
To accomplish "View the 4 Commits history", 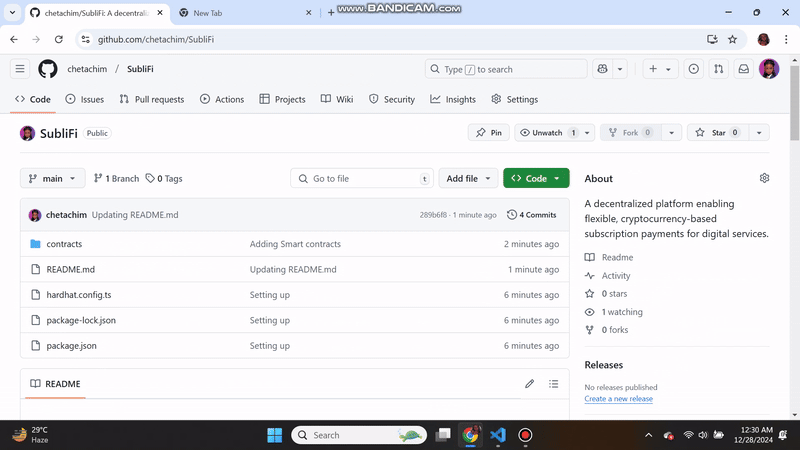I will pyautogui.click(x=531, y=215).
